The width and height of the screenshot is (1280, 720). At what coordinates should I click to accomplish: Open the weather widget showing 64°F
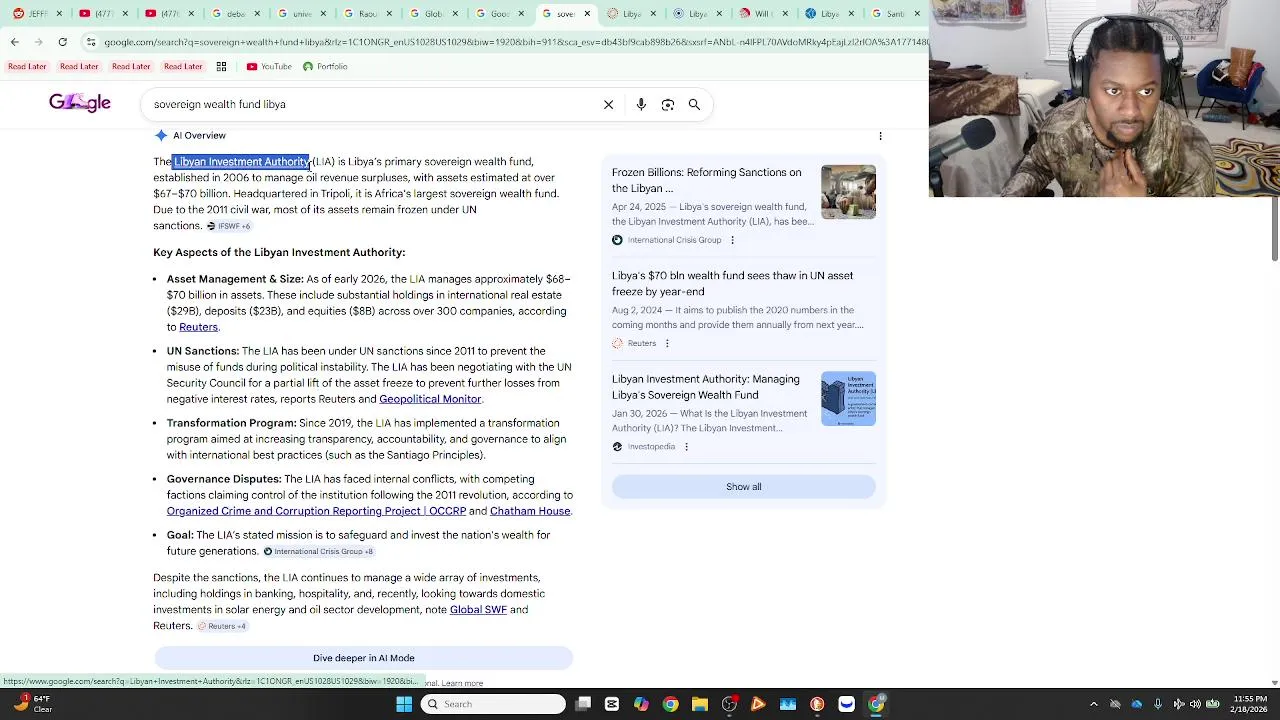click(33, 704)
